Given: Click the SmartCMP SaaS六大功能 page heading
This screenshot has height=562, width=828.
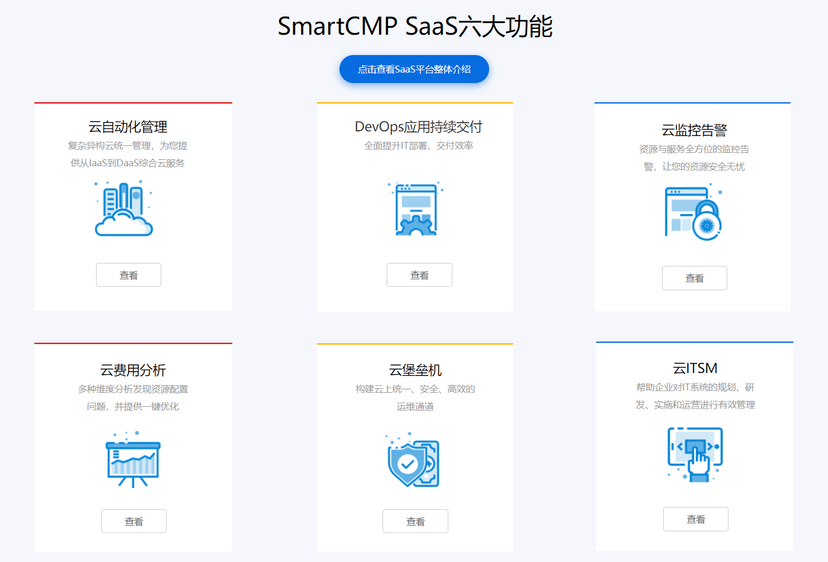Looking at the screenshot, I should tap(414, 27).
